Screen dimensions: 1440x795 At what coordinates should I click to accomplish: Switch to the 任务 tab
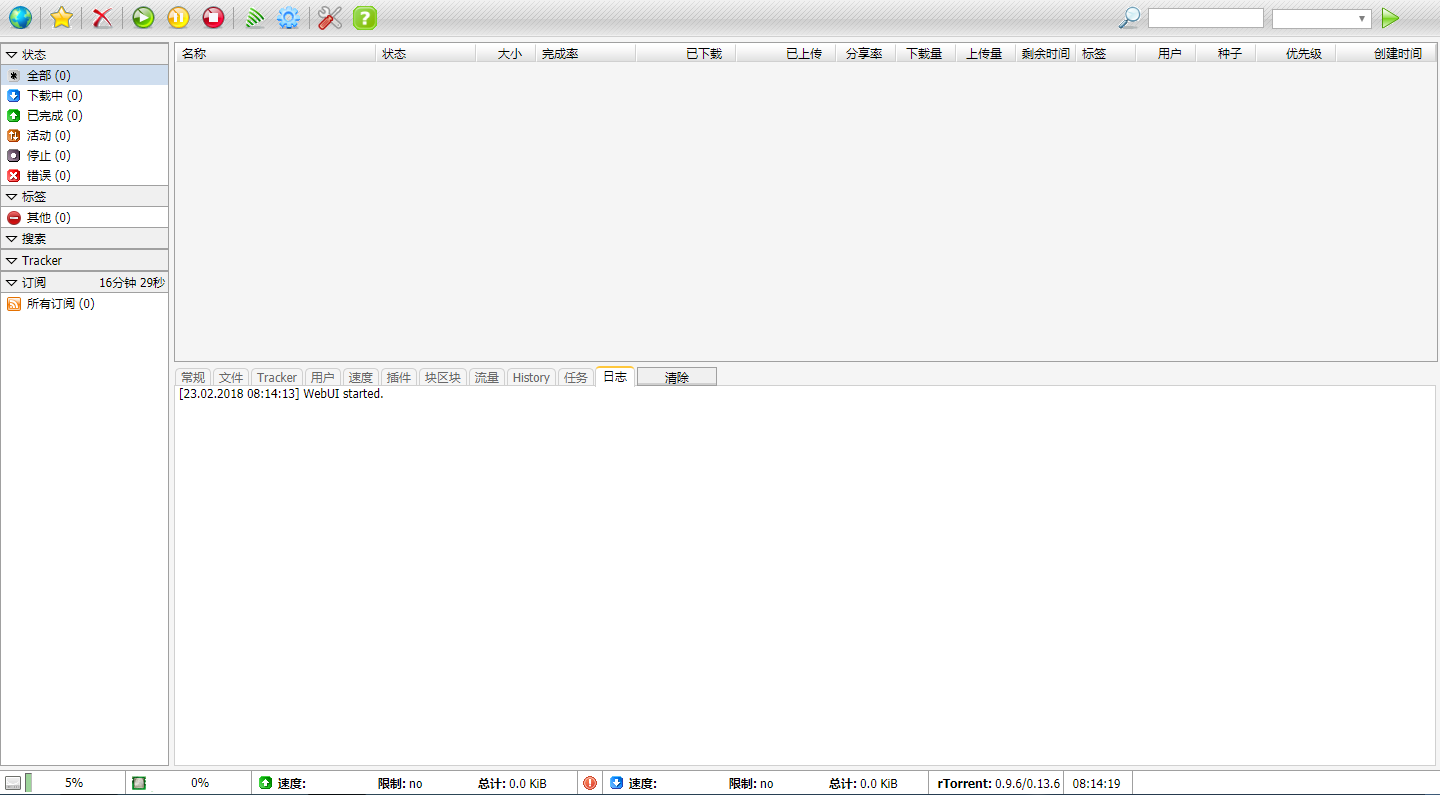576,377
